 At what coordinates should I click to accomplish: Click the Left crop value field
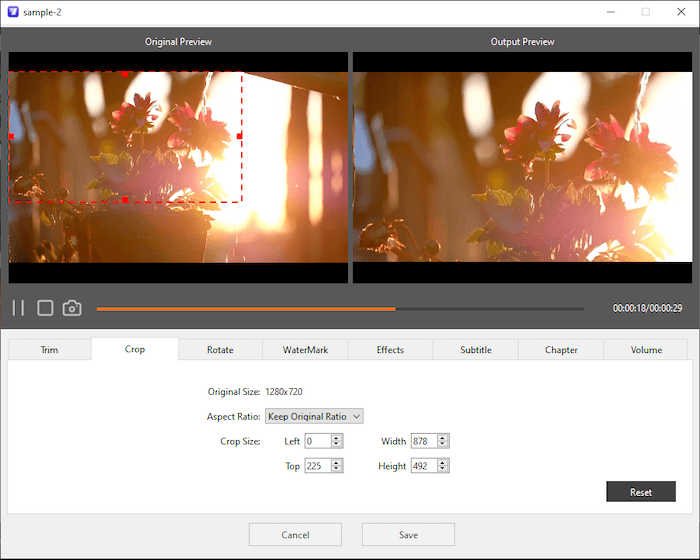[x=317, y=441]
